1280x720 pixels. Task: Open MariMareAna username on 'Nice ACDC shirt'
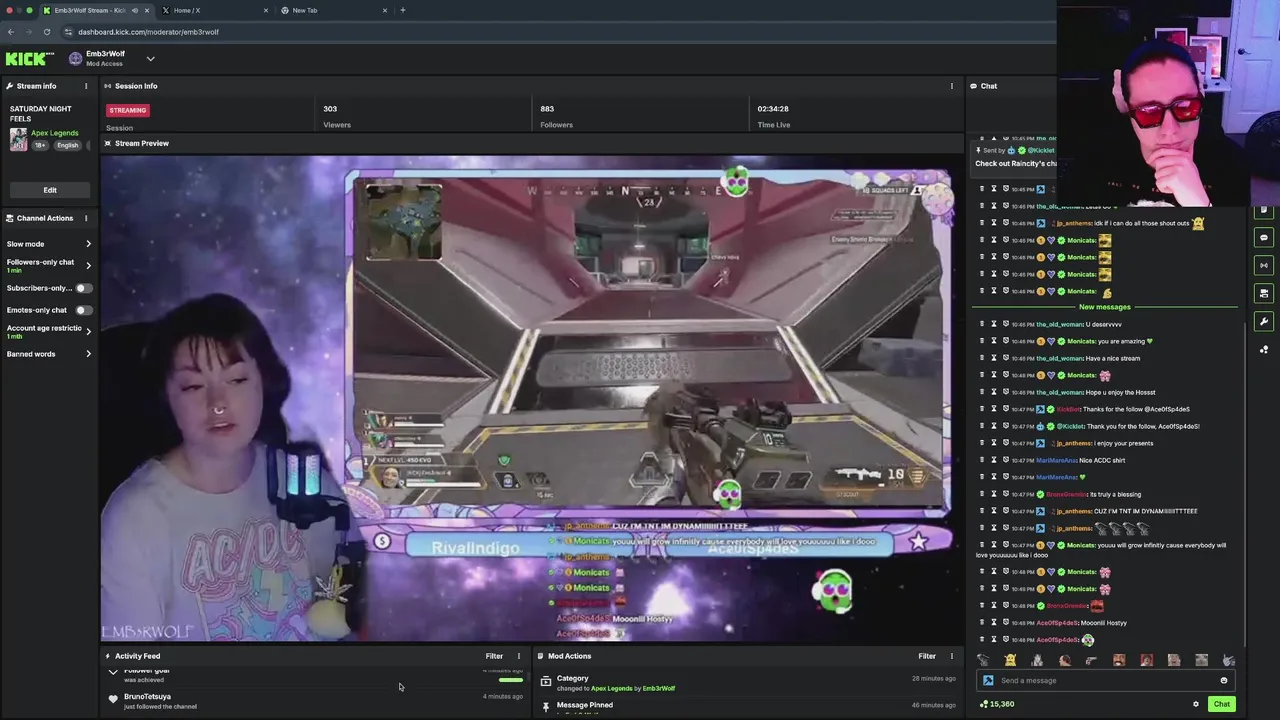pyautogui.click(x=1056, y=460)
